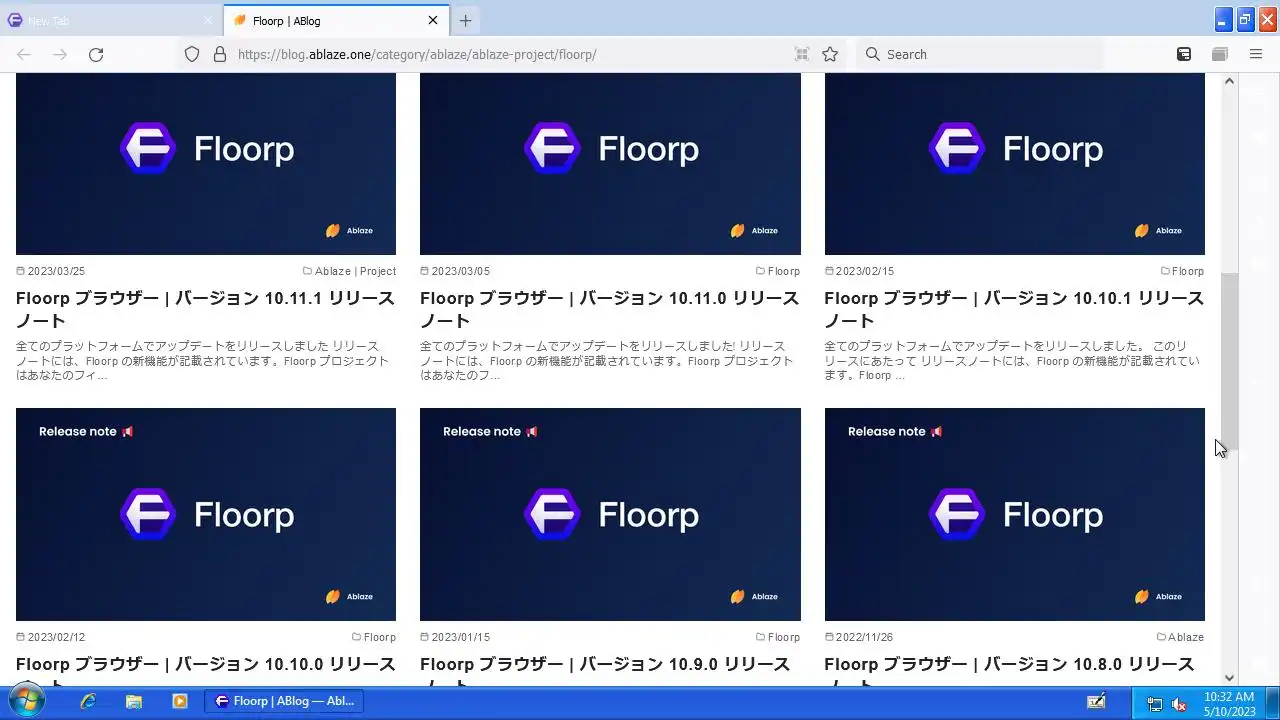Click the 10:32 AM taskbar clock

[1229, 703]
